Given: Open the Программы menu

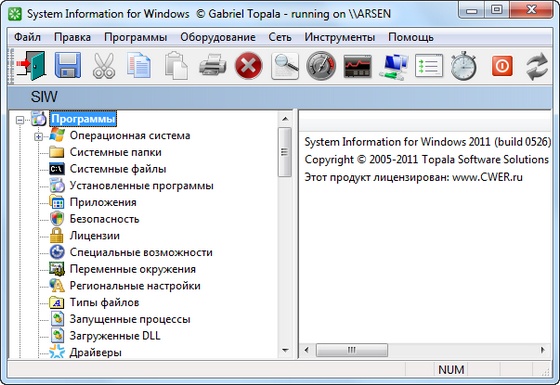Looking at the screenshot, I should point(135,37).
